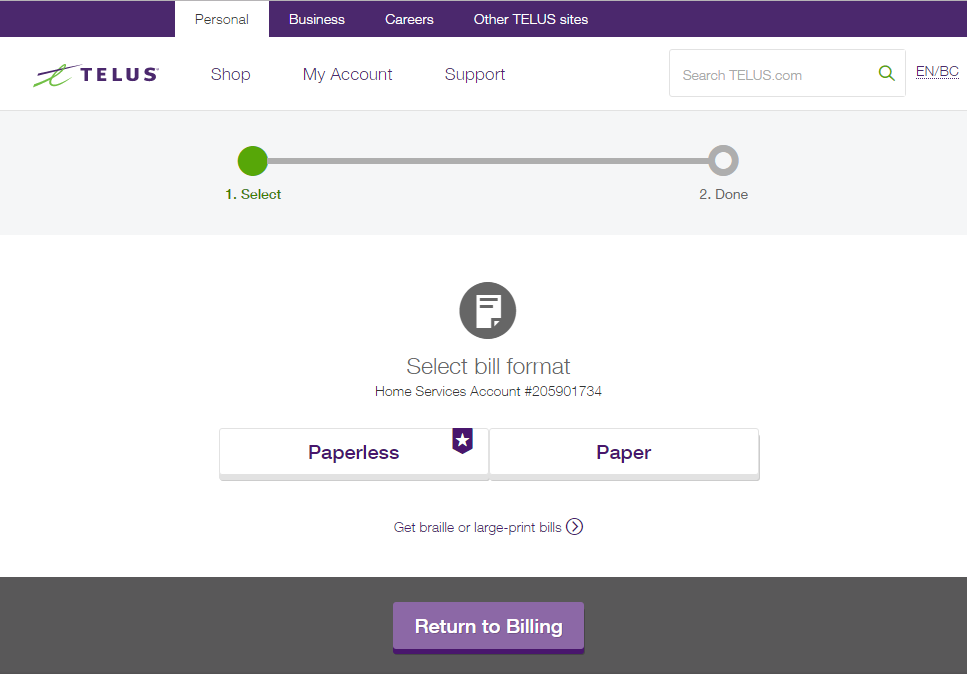Open the Other TELUS sites menu
967x675 pixels.
click(530, 19)
